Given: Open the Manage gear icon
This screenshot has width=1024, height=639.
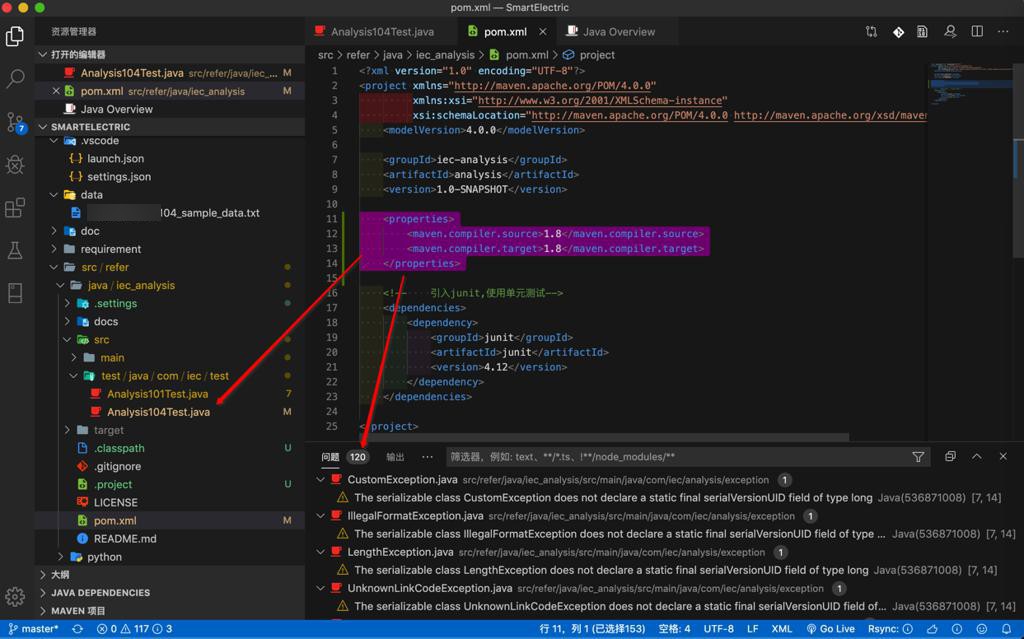Looking at the screenshot, I should point(15,596).
